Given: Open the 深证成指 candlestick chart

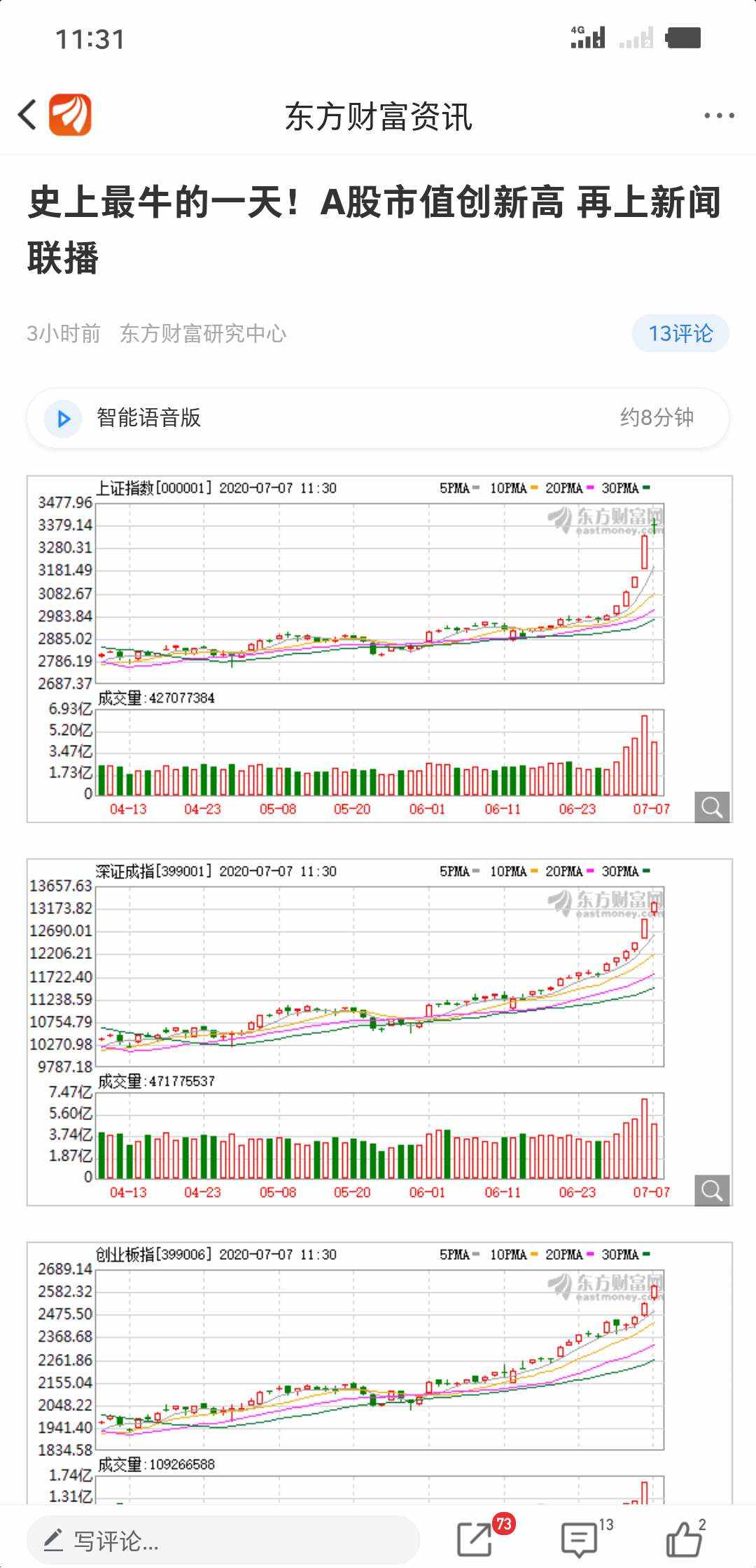Looking at the screenshot, I should [379, 1032].
